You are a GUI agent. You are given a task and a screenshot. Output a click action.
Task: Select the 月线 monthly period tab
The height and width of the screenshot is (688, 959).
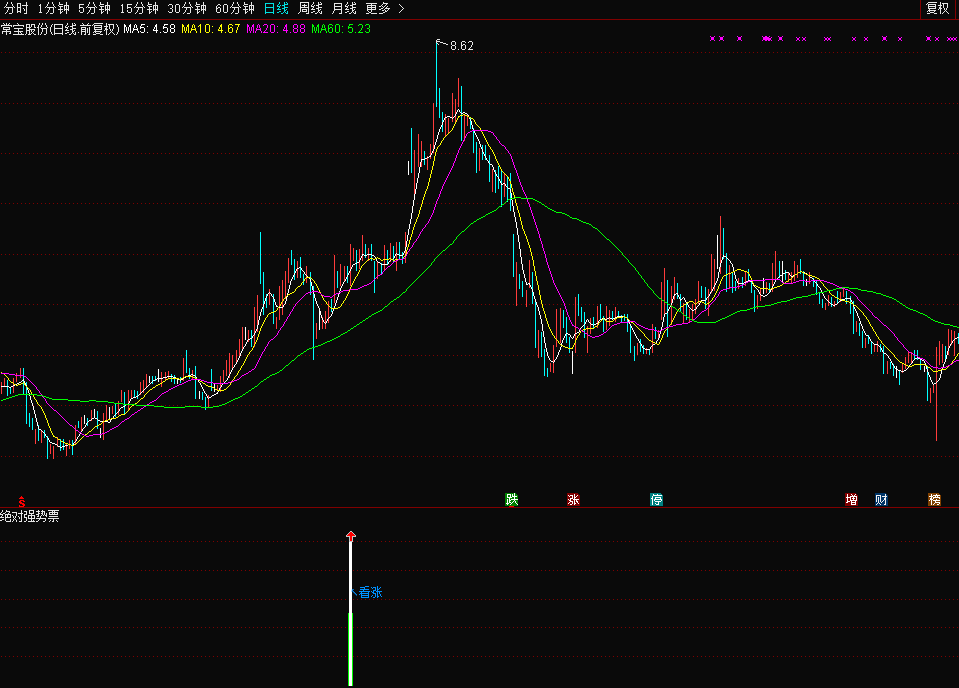click(x=344, y=8)
